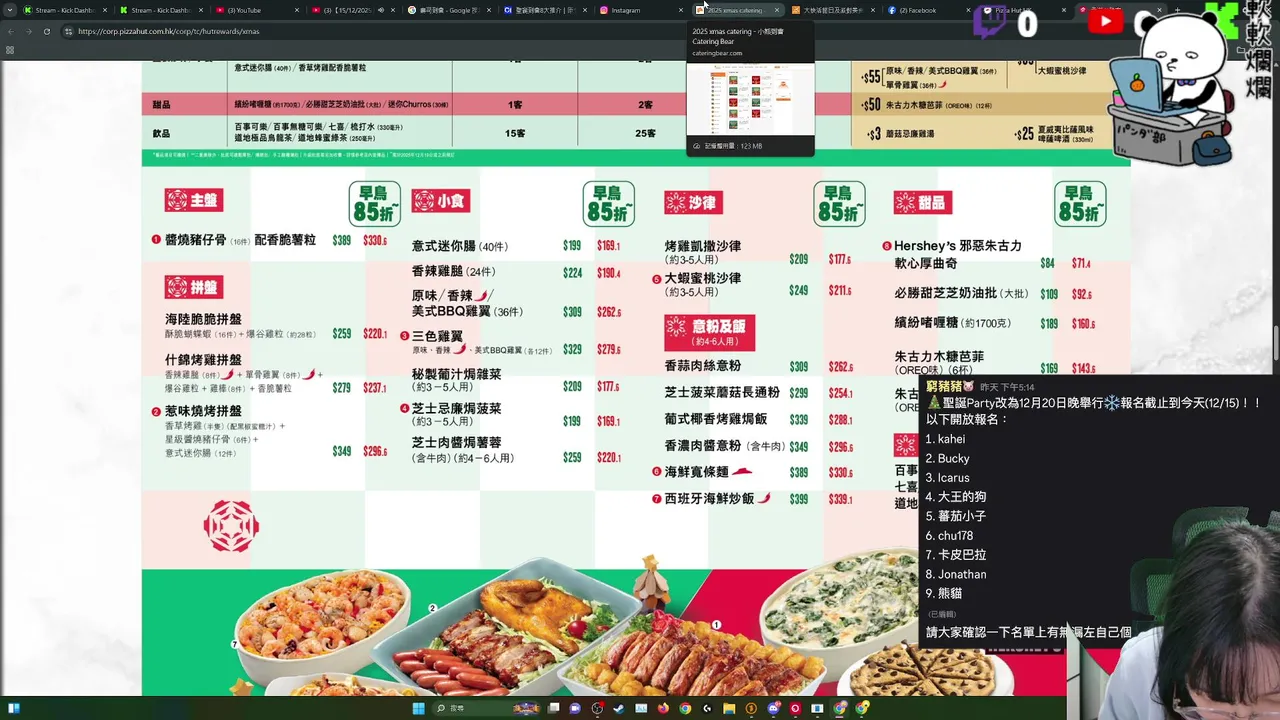Image resolution: width=1280 pixels, height=720 pixels.
Task: Go forward one page in the browser
Action: 28,31
